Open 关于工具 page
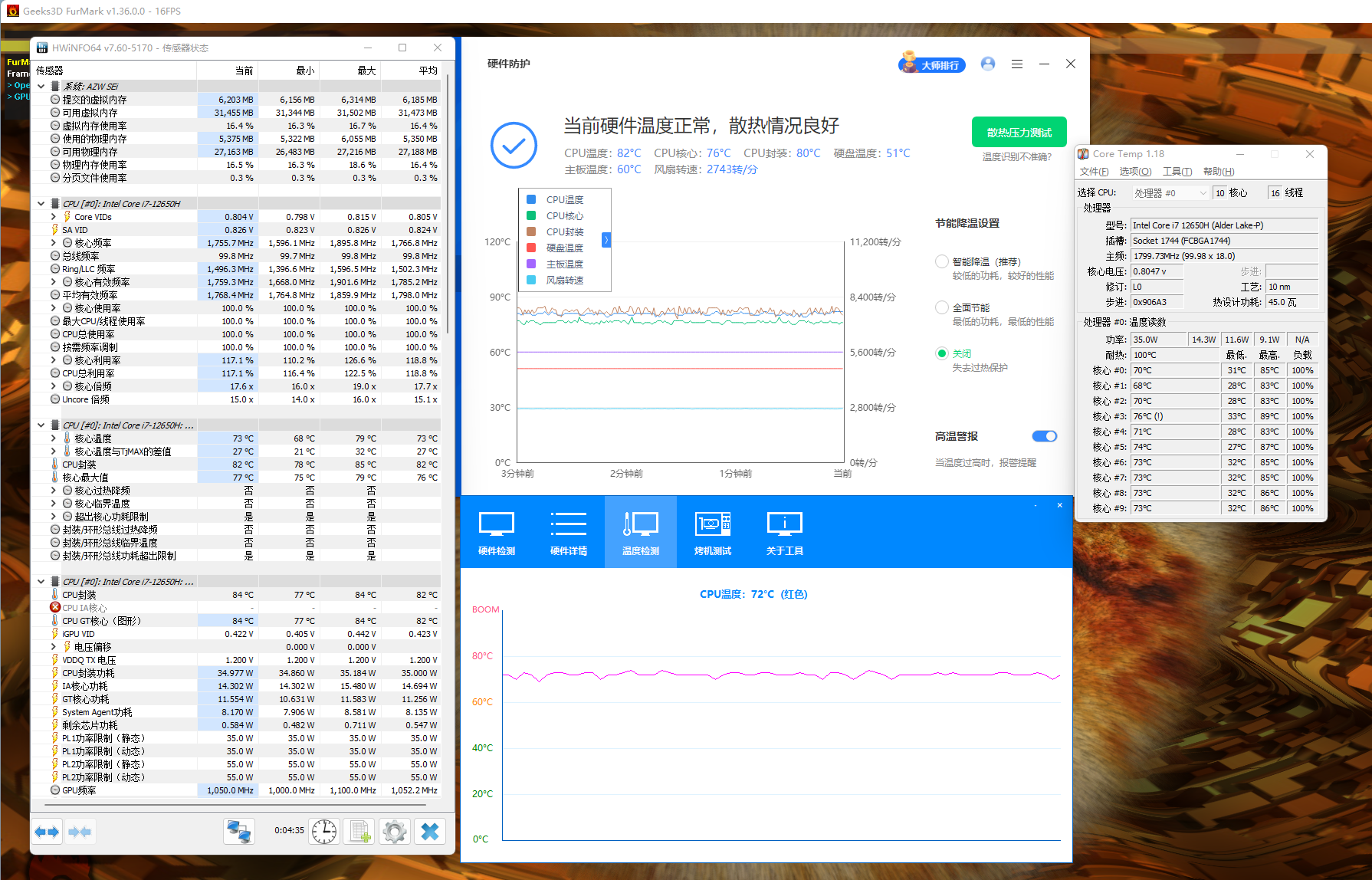Screen dimensions: 1372x880 click(x=784, y=532)
